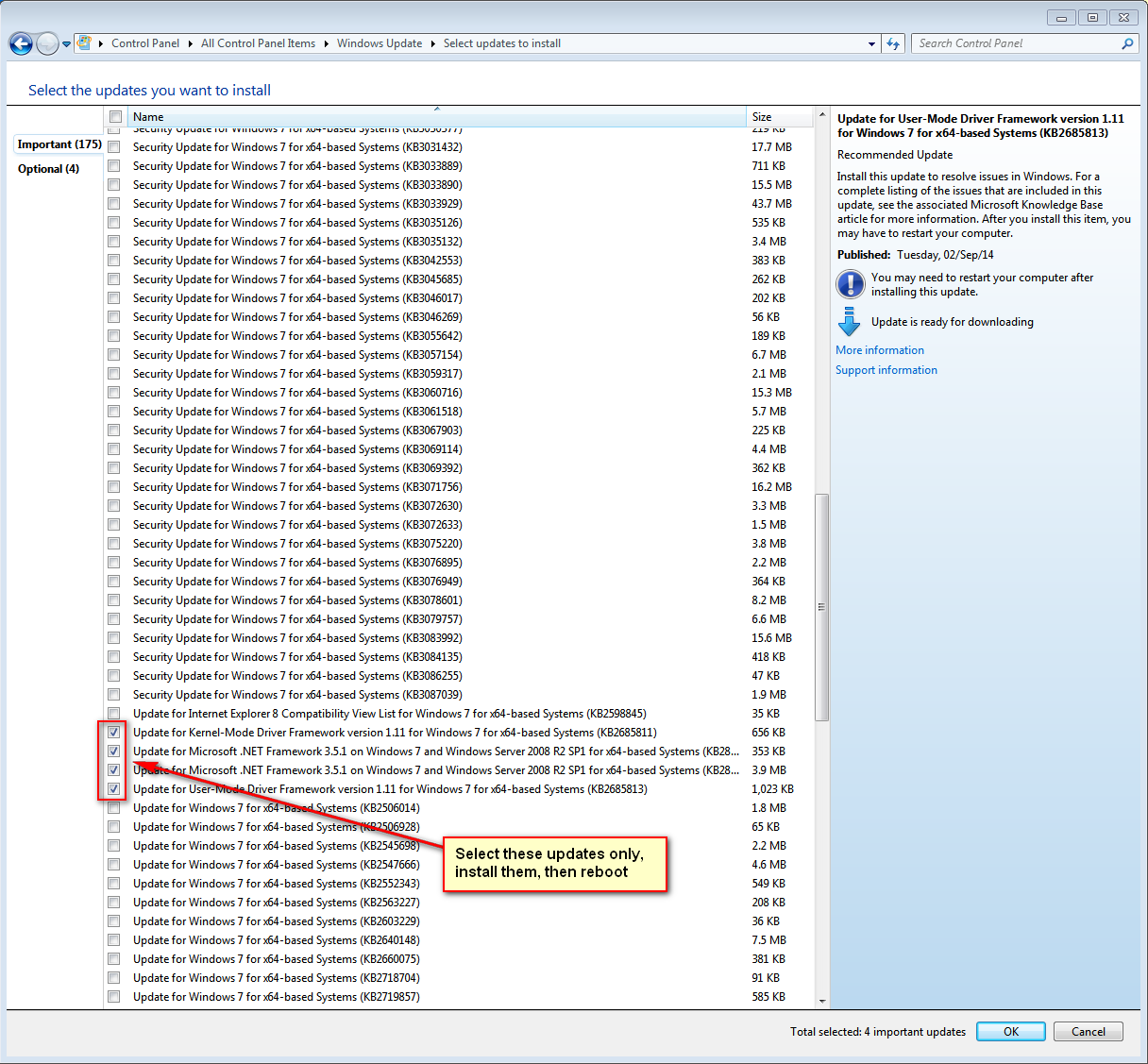The height and width of the screenshot is (1064, 1148).
Task: Go to Control Panel breadcrumb
Action: coord(145,43)
